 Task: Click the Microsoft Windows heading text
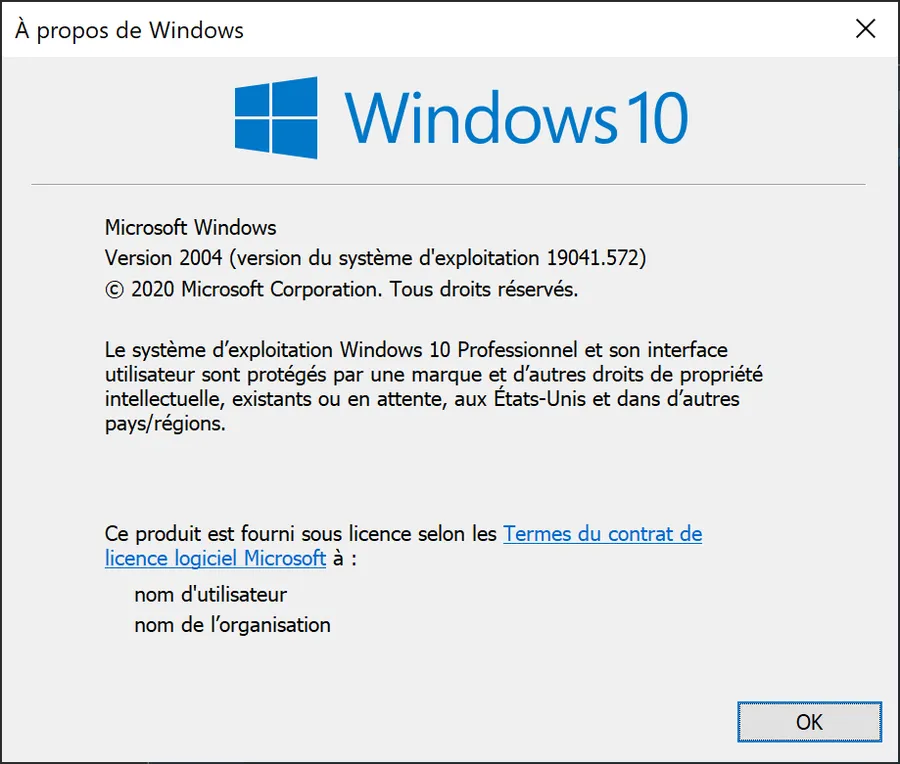[x=191, y=228]
